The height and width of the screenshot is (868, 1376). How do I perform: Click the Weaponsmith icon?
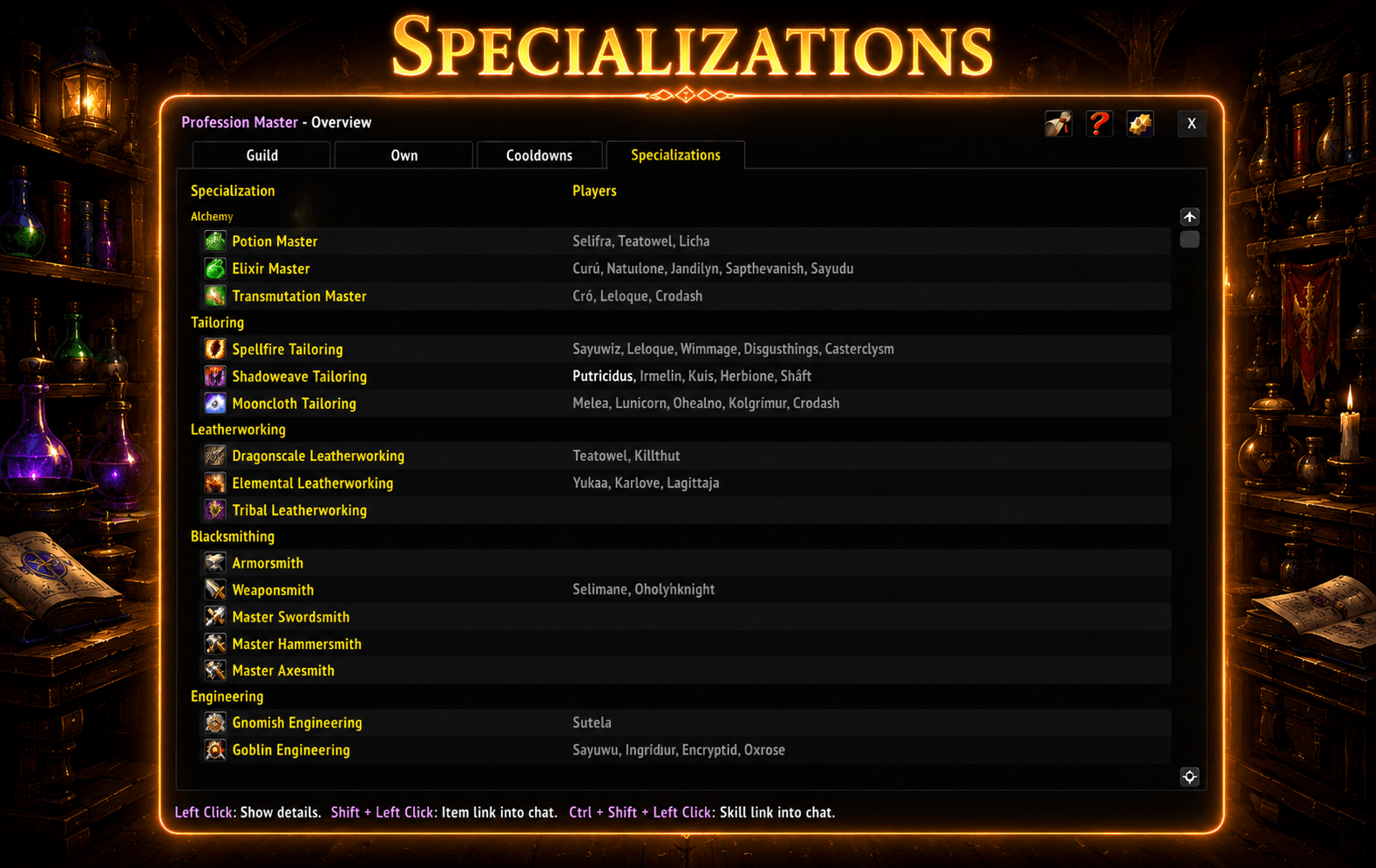pos(214,589)
